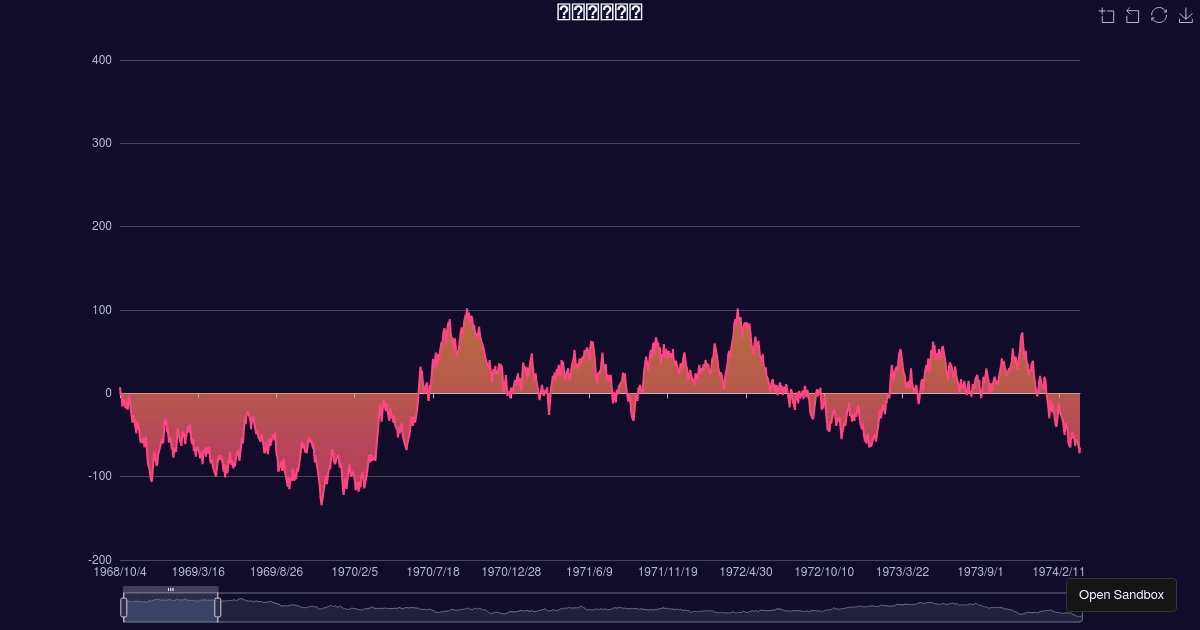Click the restore chart icon
Image resolution: width=1200 pixels, height=630 pixels.
click(1159, 15)
